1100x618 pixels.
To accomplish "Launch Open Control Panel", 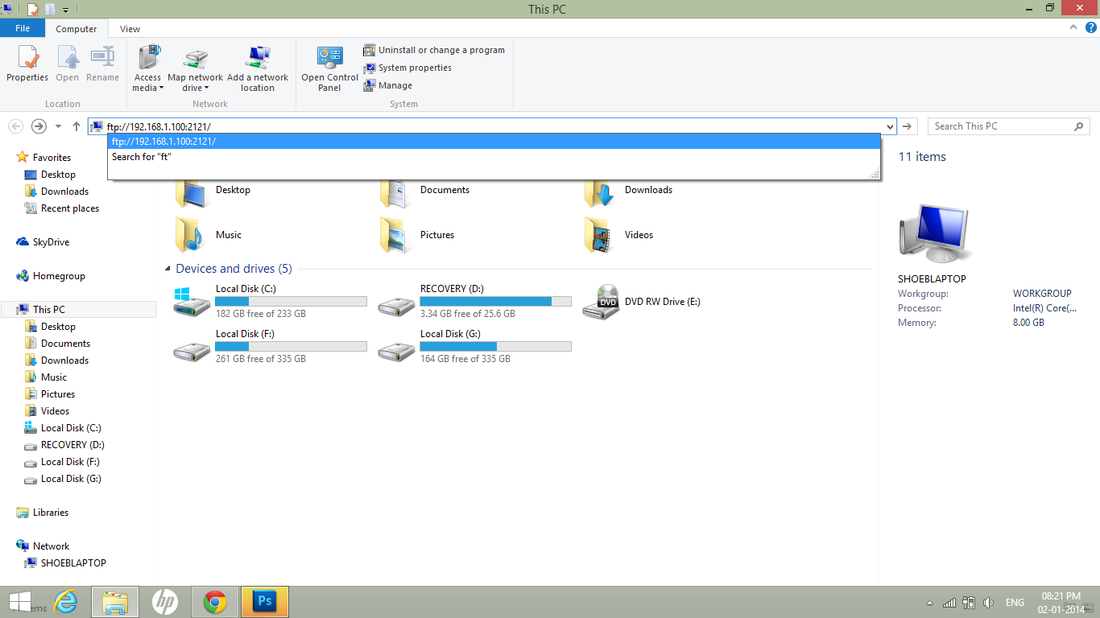I will click(329, 68).
